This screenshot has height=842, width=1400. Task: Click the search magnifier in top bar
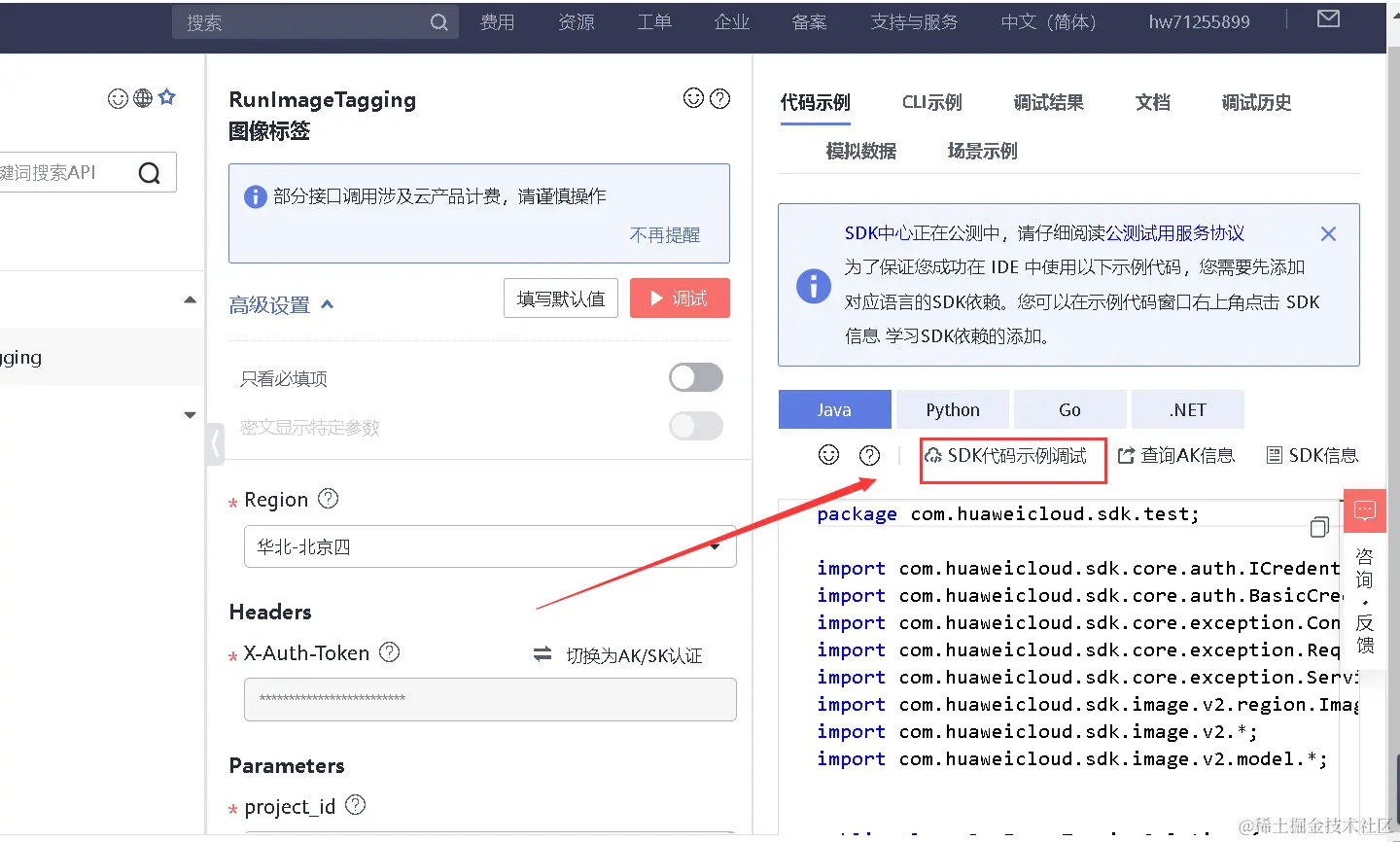439,22
